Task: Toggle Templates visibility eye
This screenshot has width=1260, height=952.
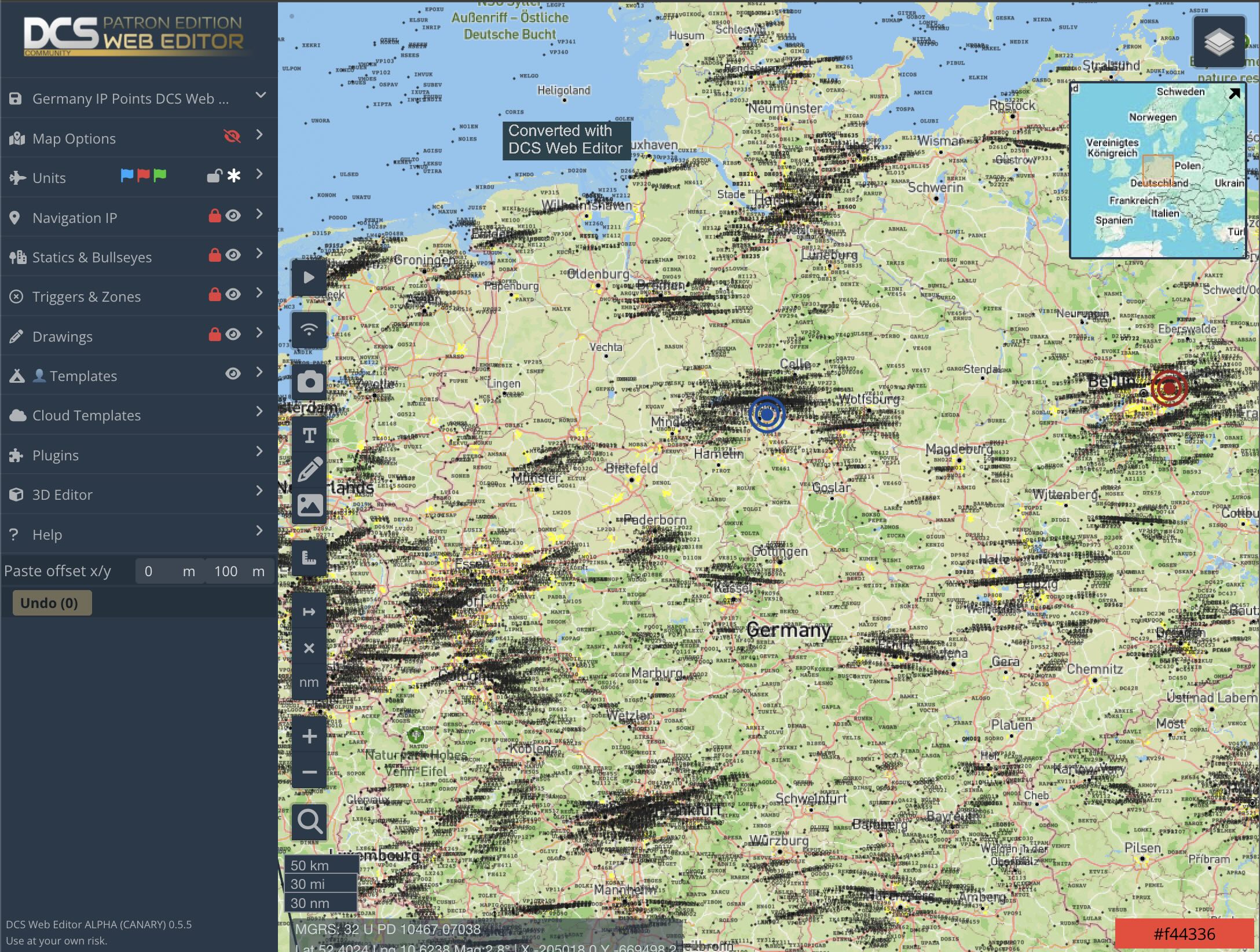Action: [232, 374]
